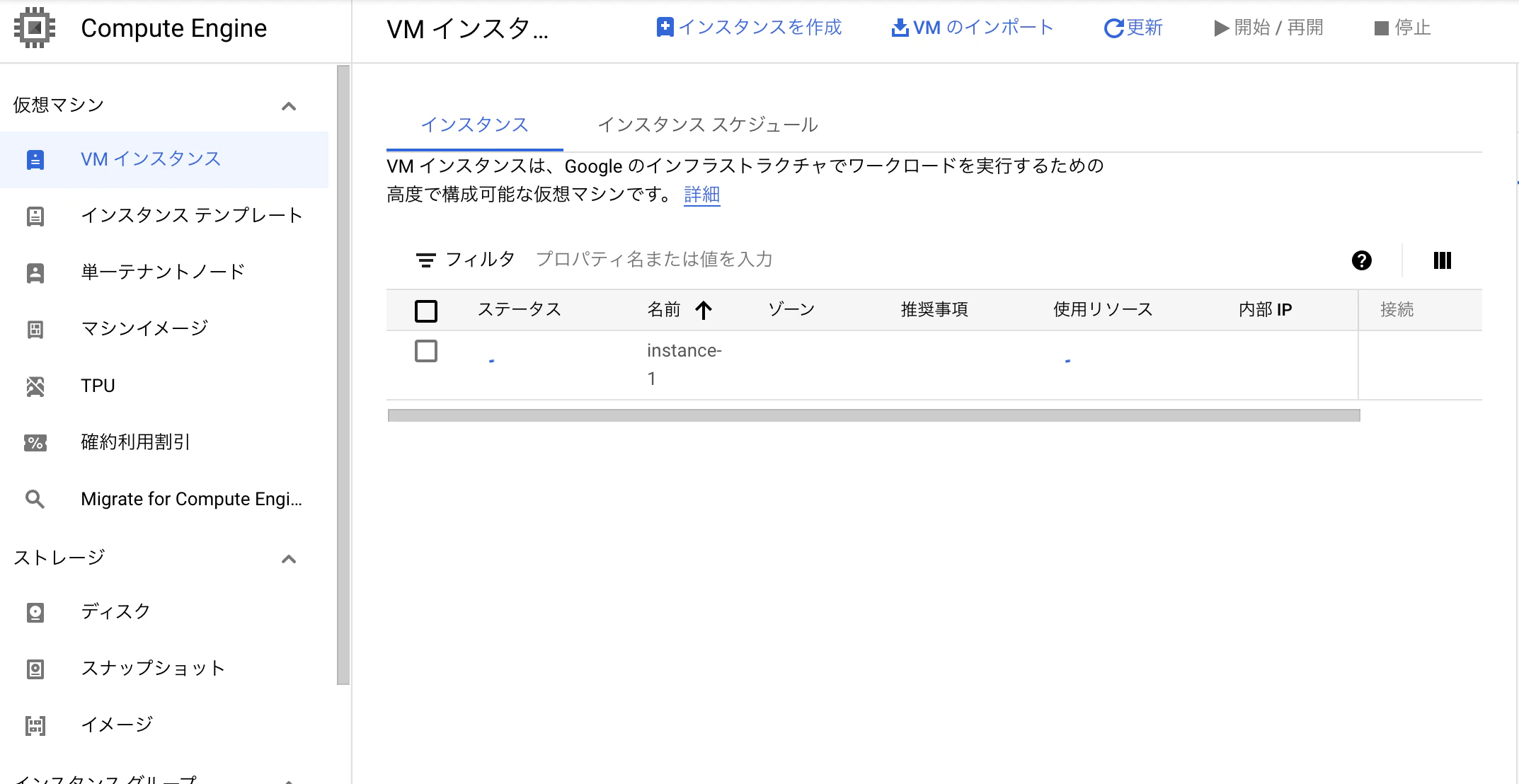The height and width of the screenshot is (784, 1519).
Task: Click the Compute Engine title text
Action: (x=174, y=28)
